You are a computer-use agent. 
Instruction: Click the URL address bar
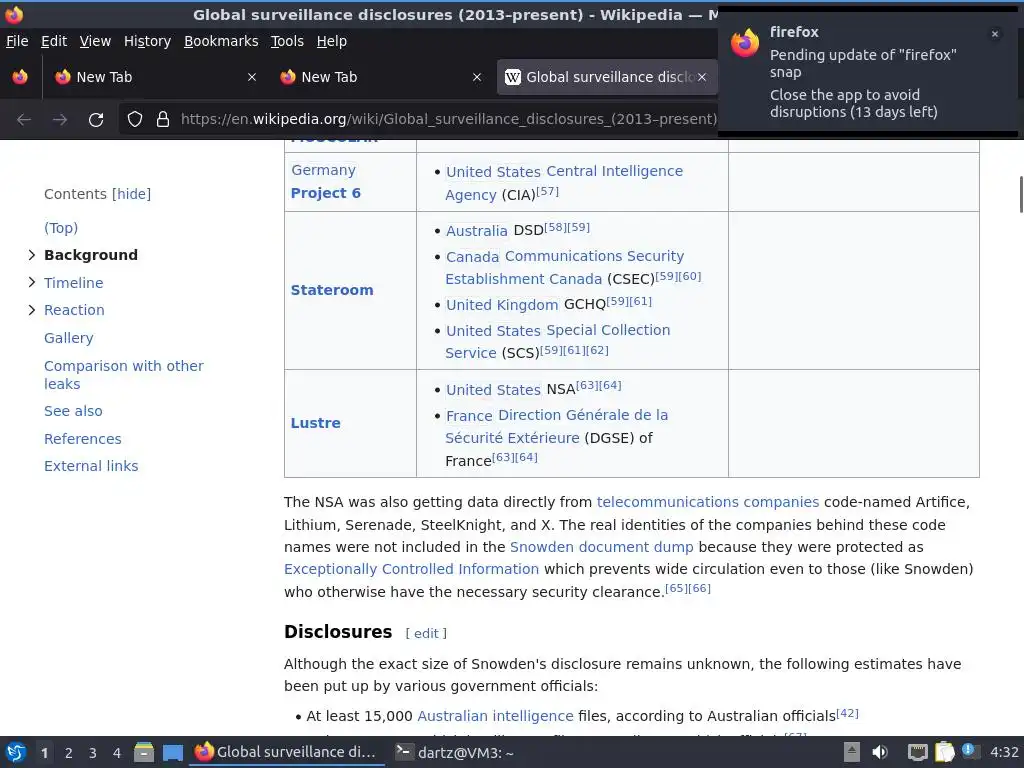tap(448, 119)
